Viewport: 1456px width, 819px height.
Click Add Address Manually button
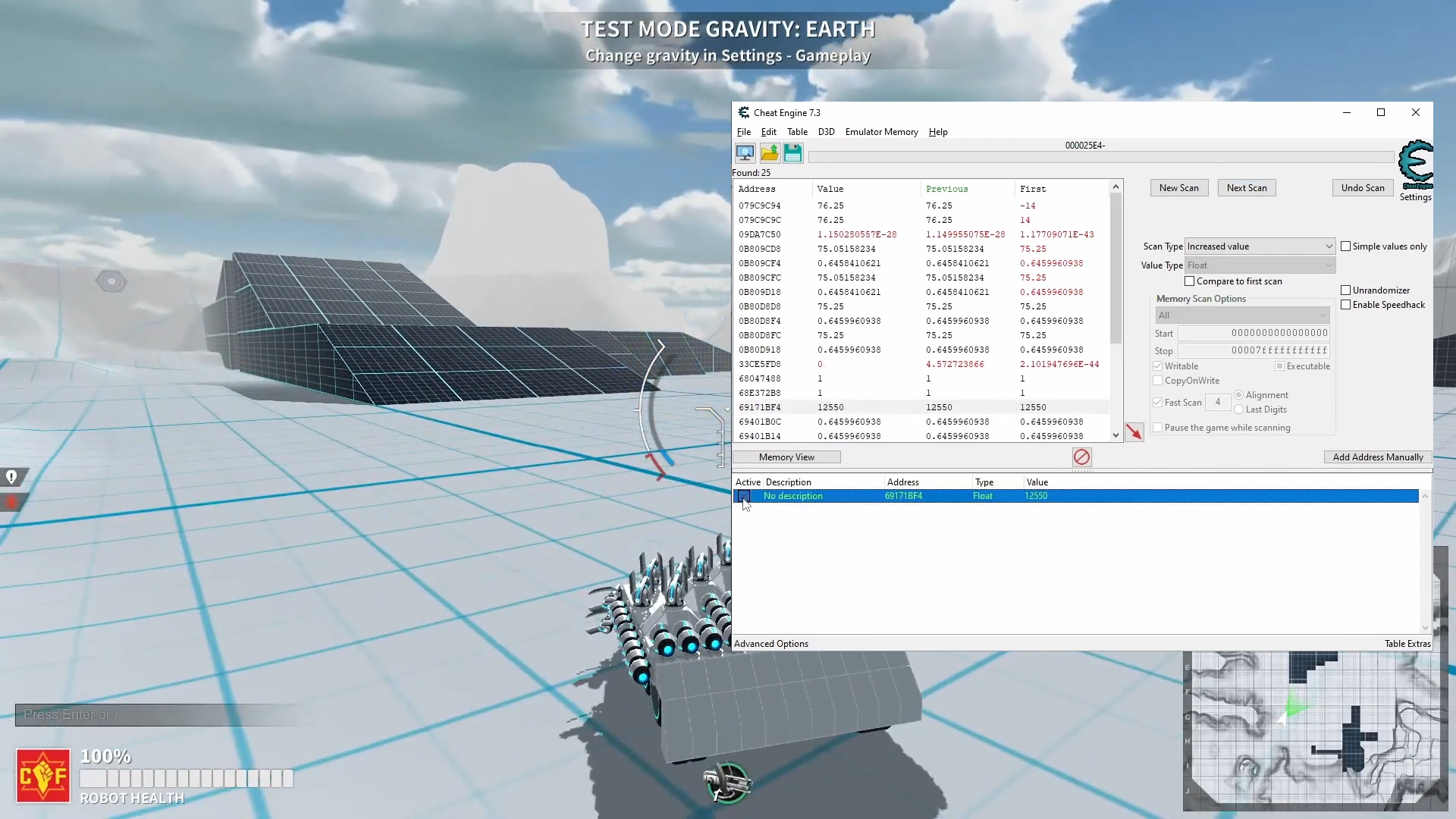(x=1377, y=457)
